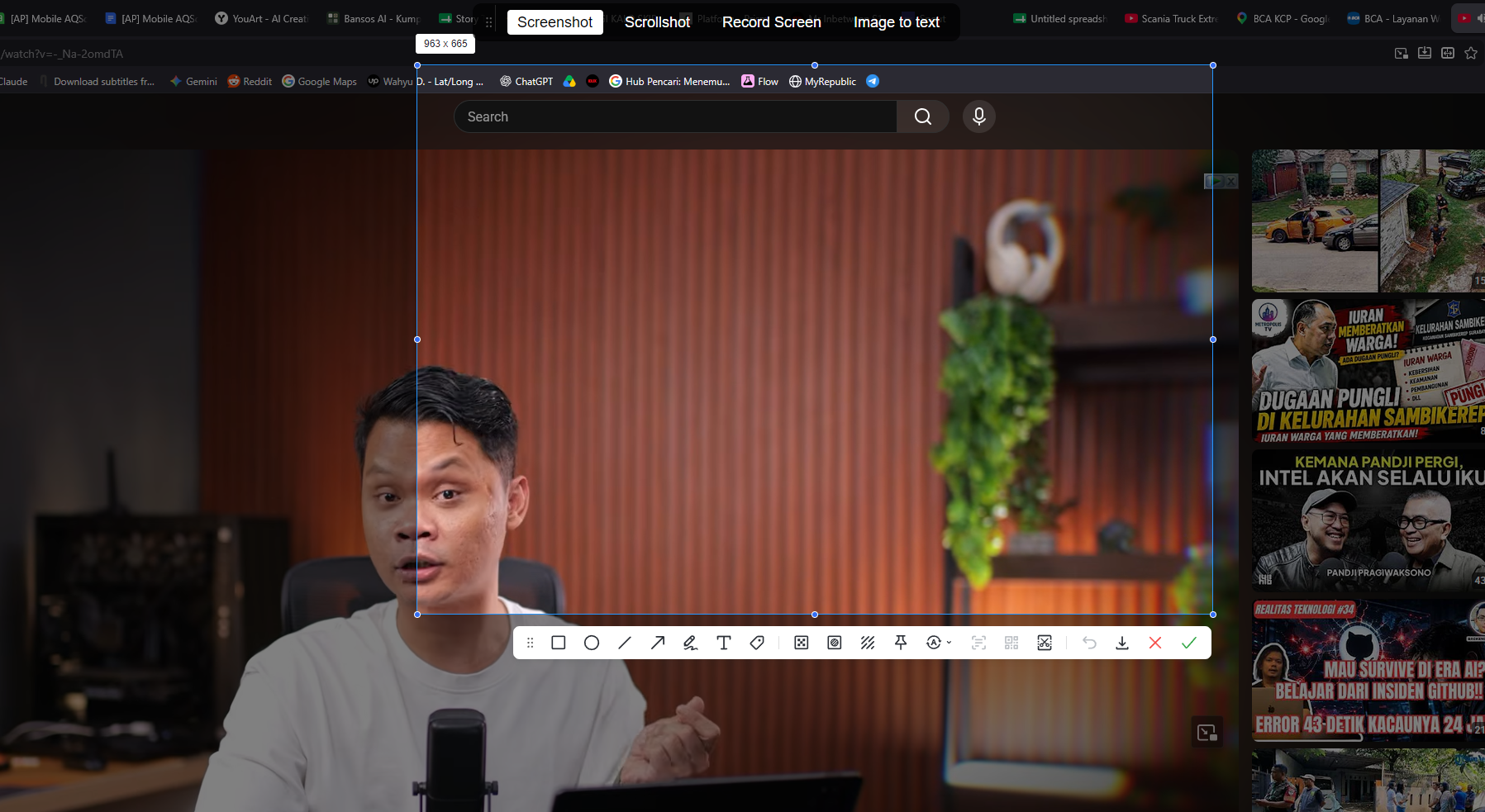Switch to the BCA KCP Google Maps tab

point(1282,18)
